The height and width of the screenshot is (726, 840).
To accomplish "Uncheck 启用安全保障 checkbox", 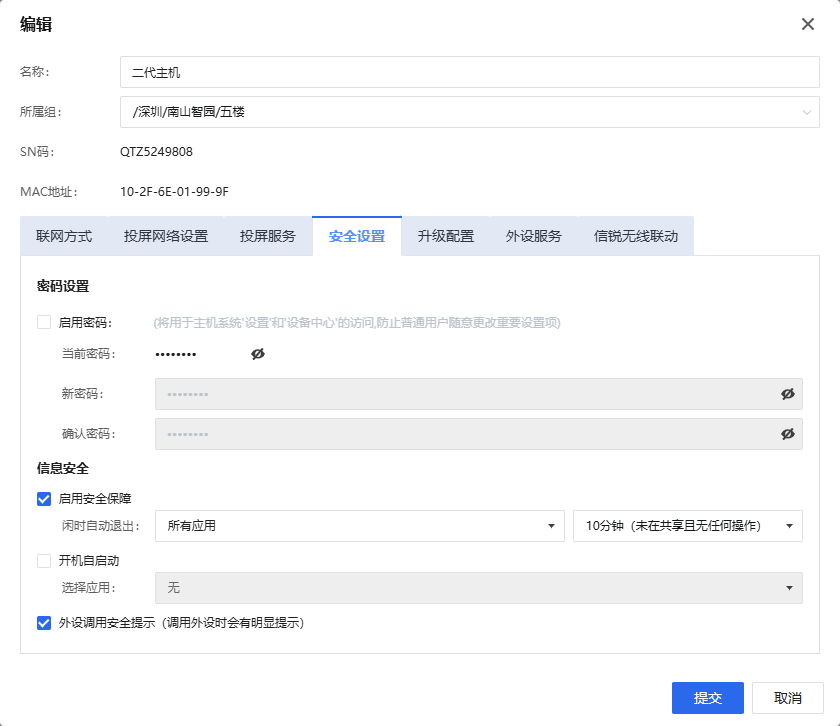I will [x=44, y=498].
